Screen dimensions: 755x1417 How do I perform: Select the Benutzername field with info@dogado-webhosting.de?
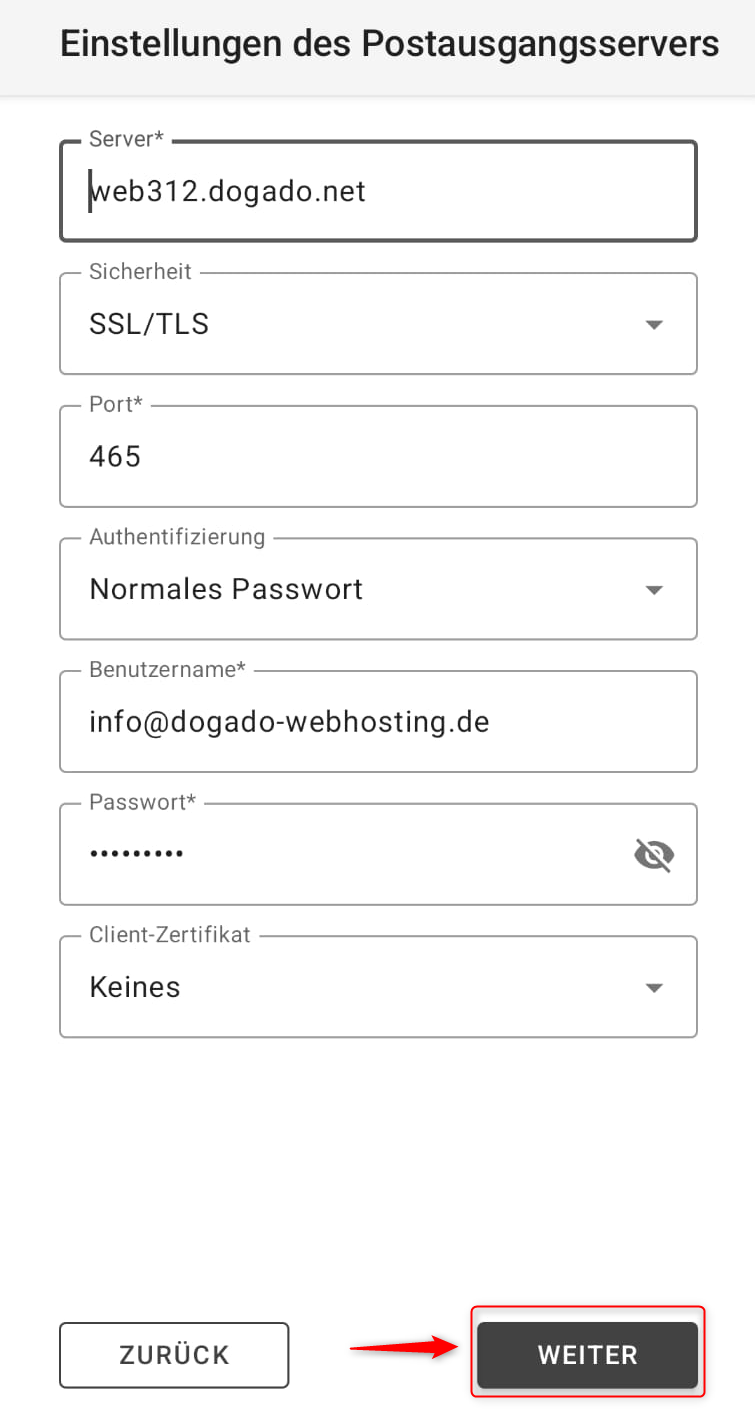[x=378, y=722]
